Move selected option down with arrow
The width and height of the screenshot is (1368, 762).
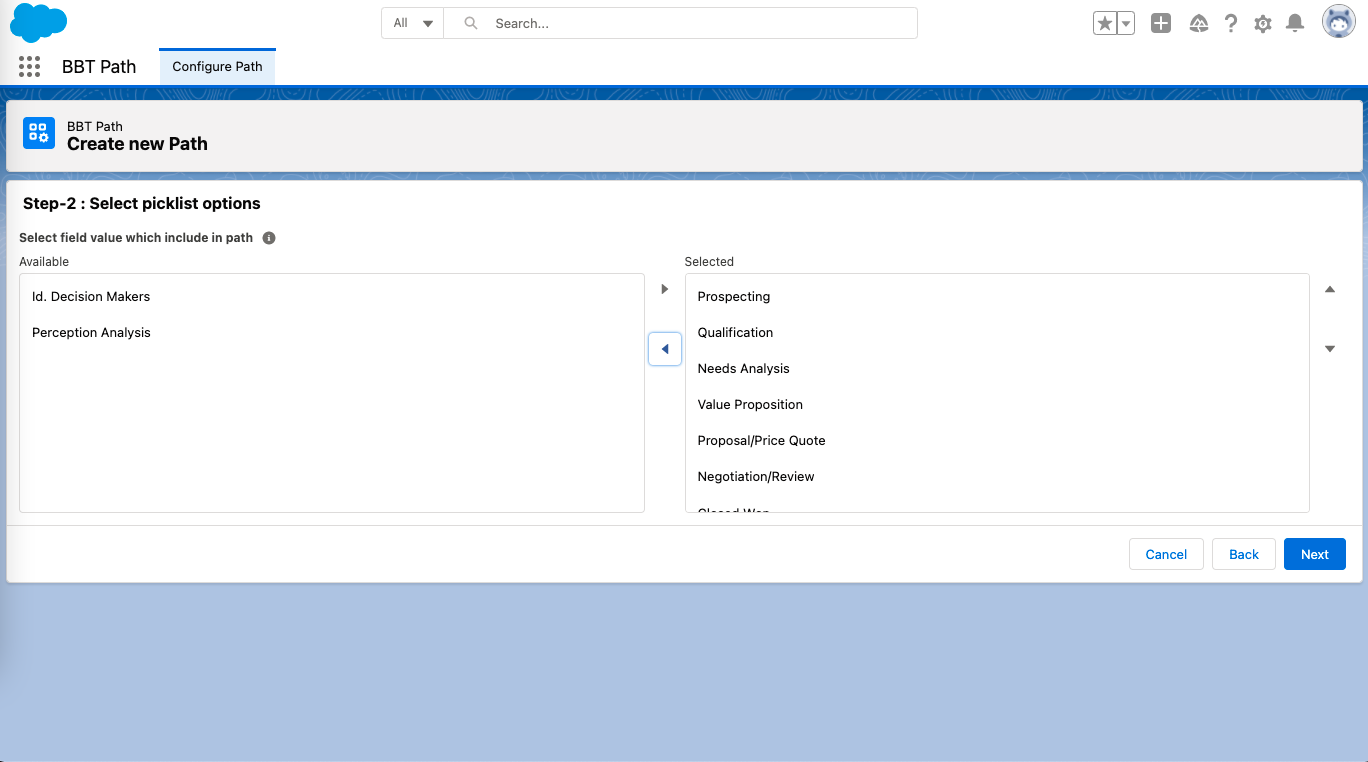point(1330,349)
